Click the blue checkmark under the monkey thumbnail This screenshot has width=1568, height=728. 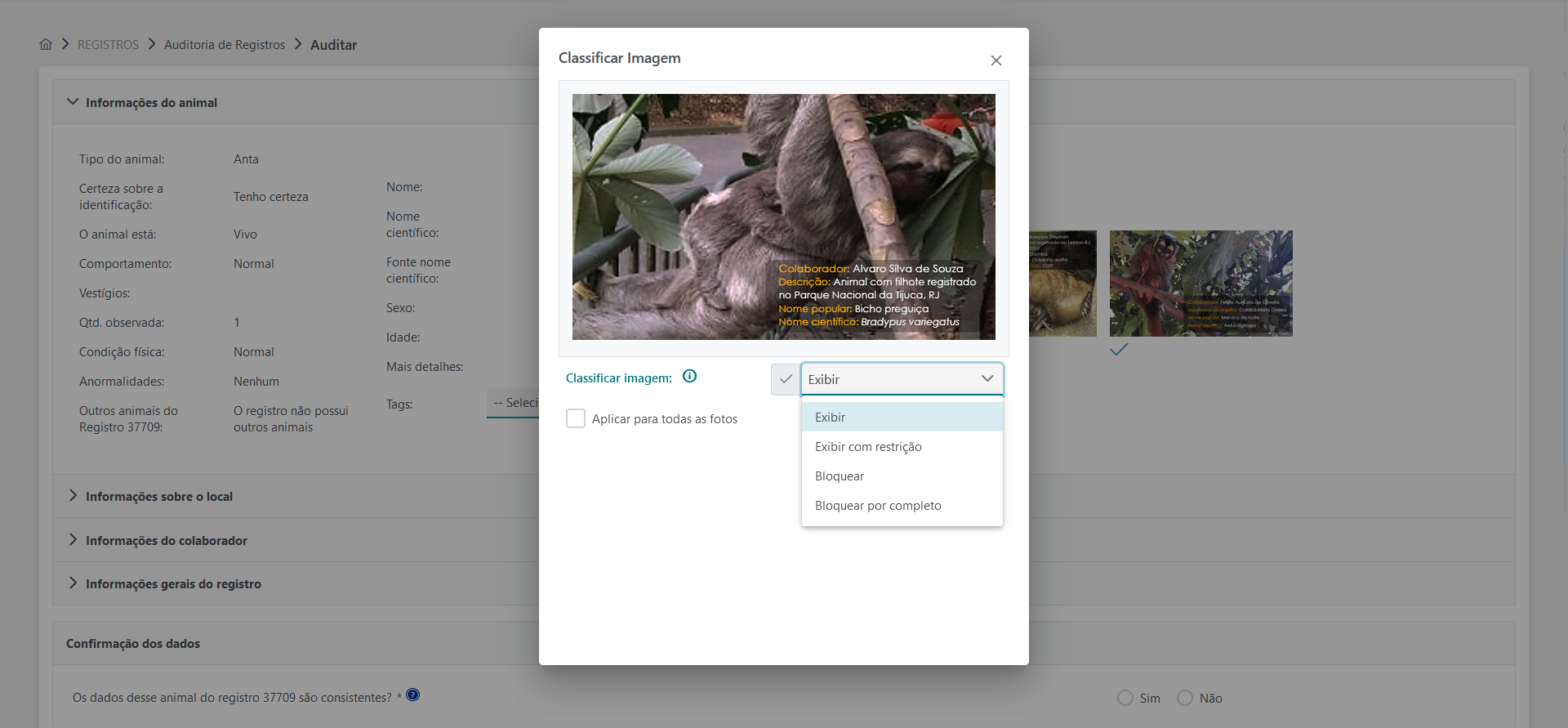tap(1119, 349)
